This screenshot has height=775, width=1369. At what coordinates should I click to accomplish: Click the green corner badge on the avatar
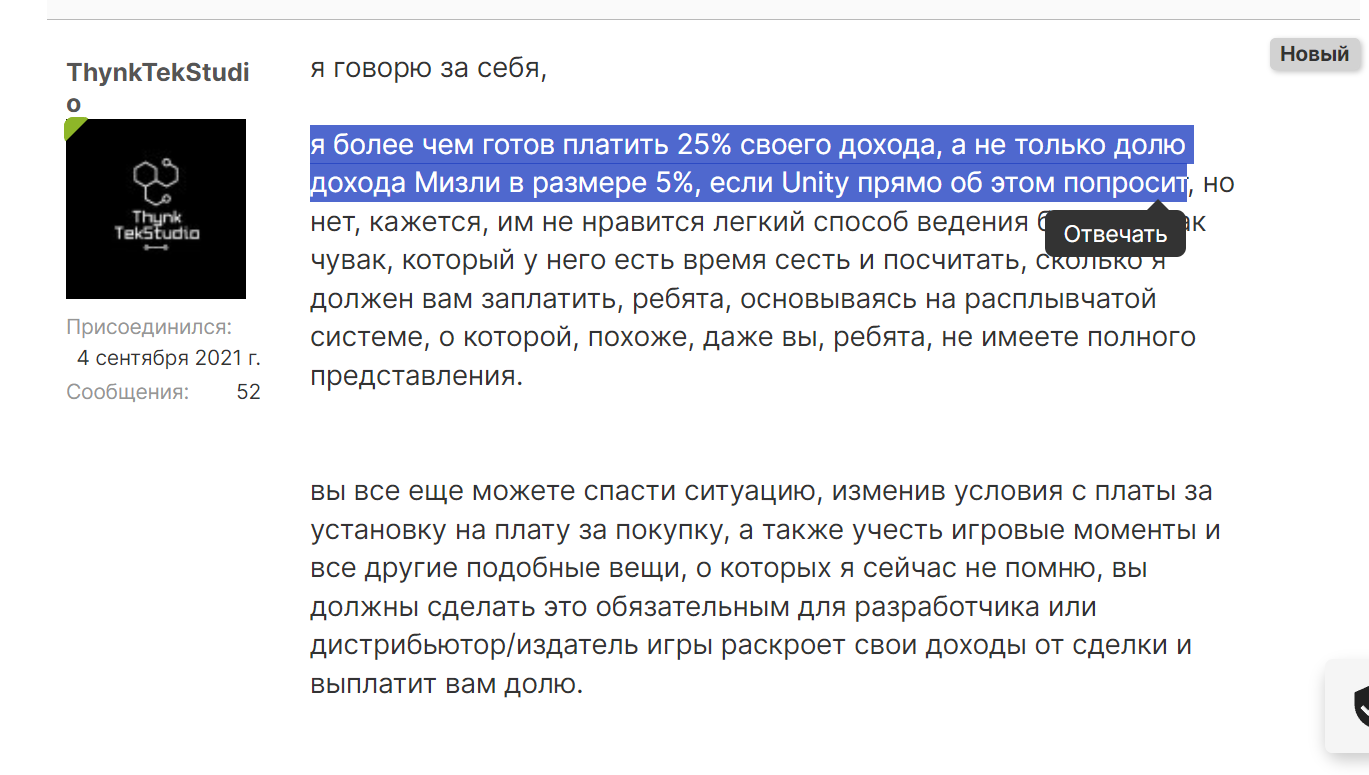tap(74, 127)
